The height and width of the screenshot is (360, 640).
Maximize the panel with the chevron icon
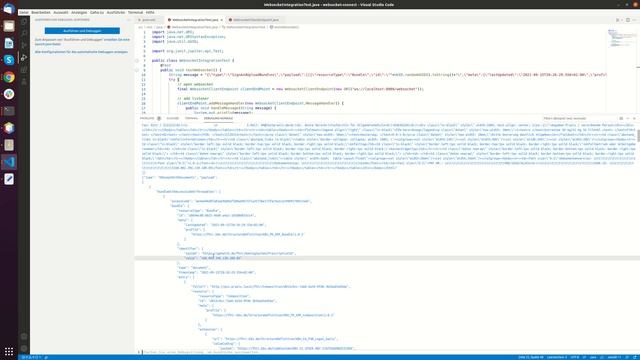tap(628, 118)
